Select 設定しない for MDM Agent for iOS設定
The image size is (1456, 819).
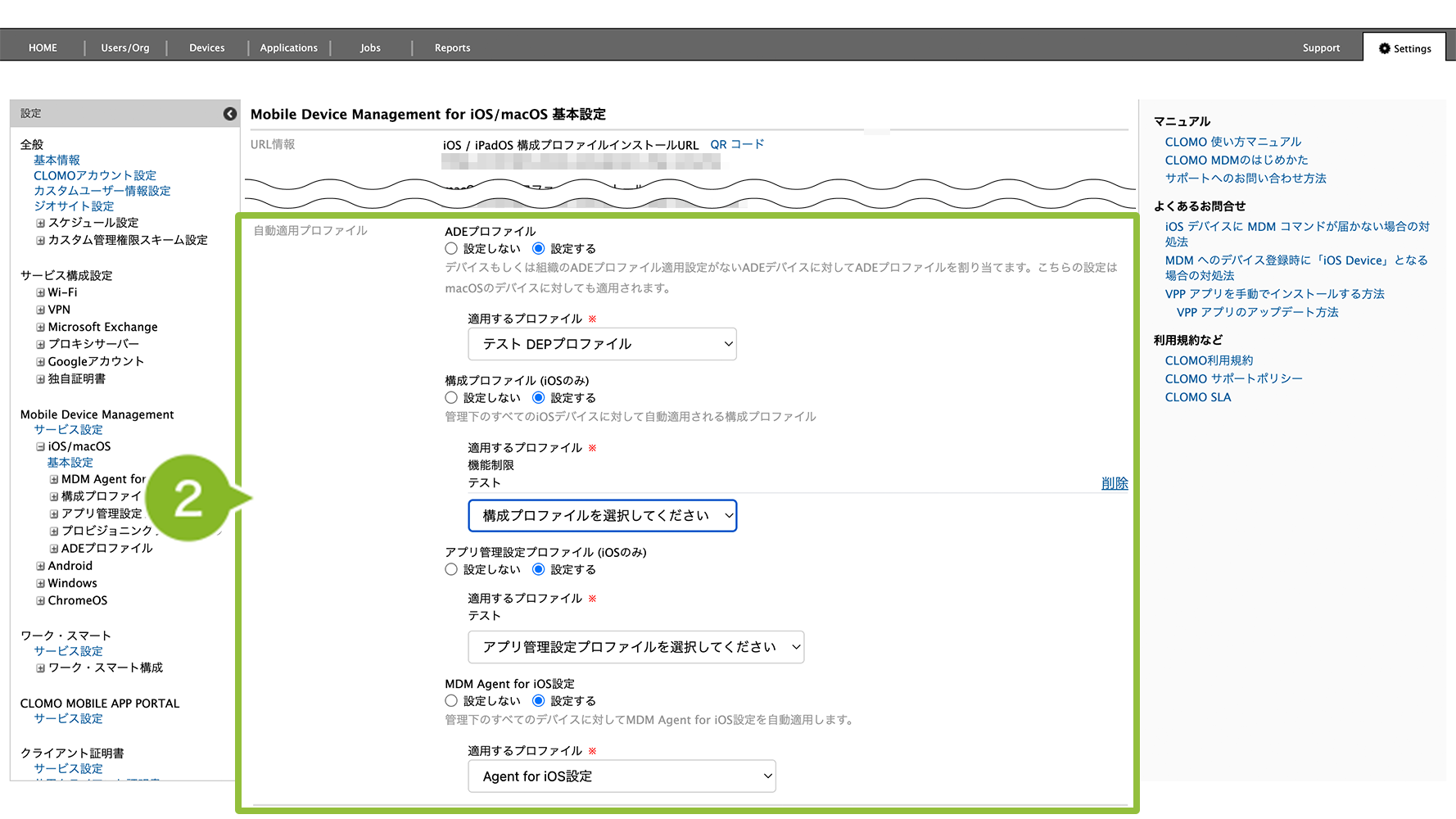click(451, 700)
